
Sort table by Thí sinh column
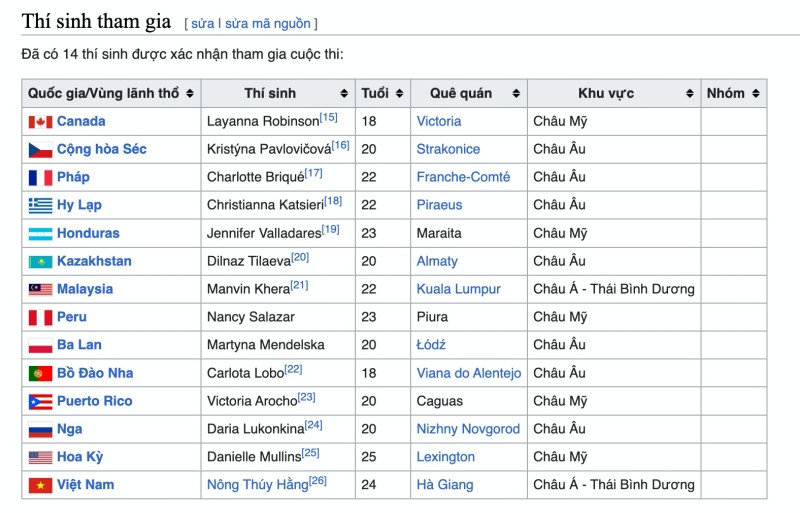tap(344, 94)
